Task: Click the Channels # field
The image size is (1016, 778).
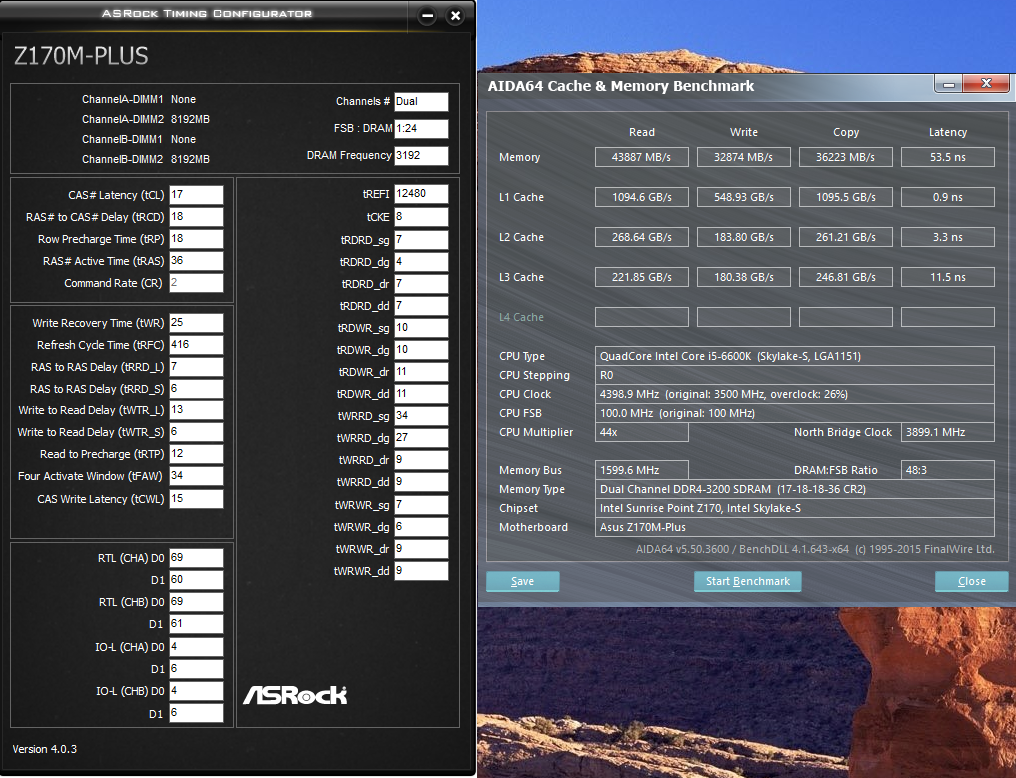Action: tap(421, 102)
